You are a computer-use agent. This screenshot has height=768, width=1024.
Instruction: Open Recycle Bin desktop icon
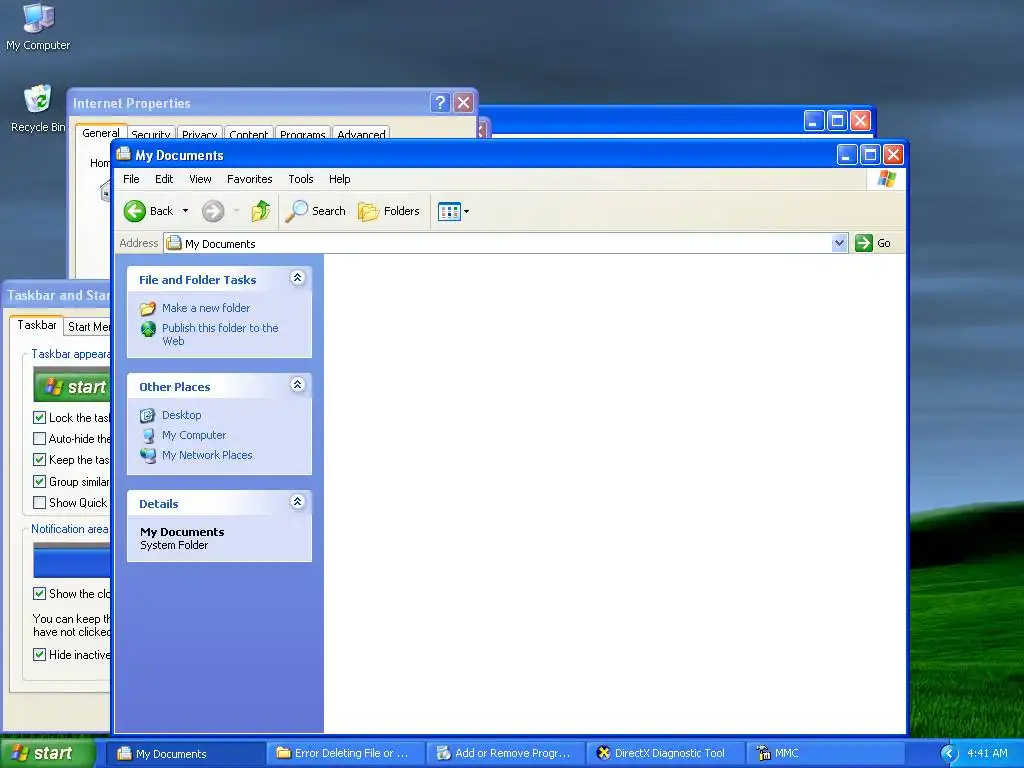pyautogui.click(x=38, y=109)
